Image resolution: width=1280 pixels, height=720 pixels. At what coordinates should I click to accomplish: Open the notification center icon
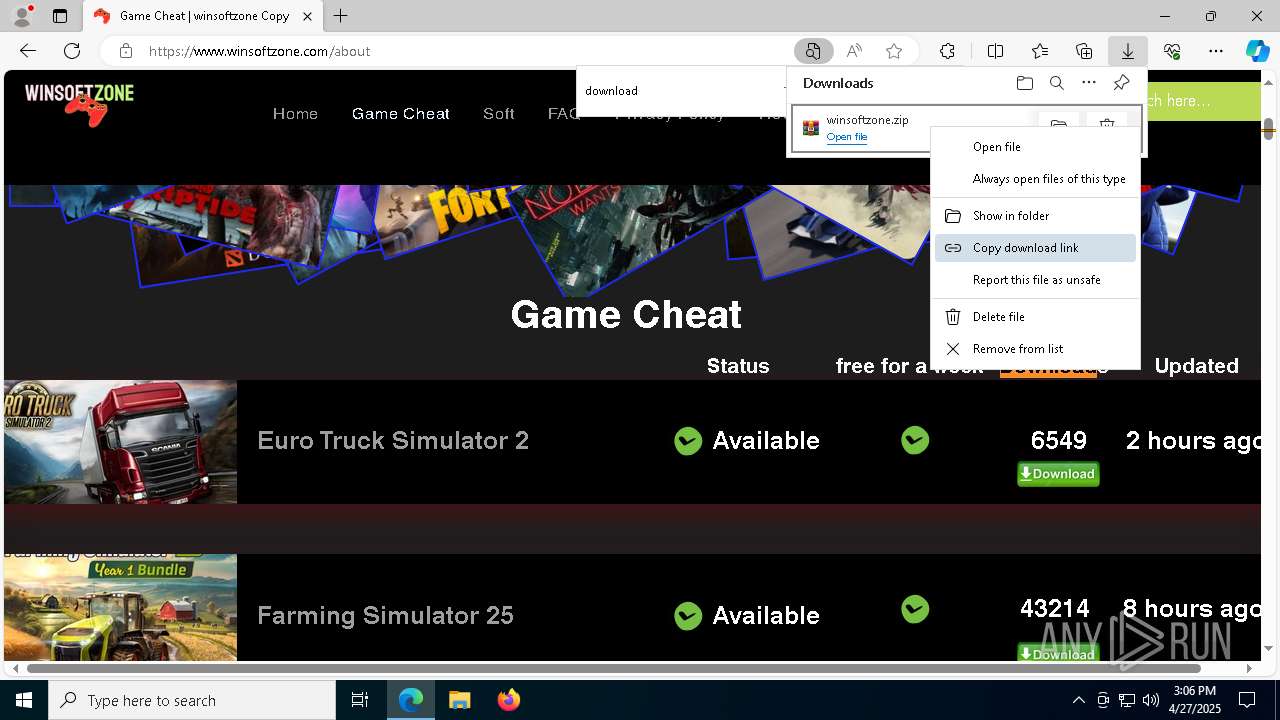(x=1247, y=700)
